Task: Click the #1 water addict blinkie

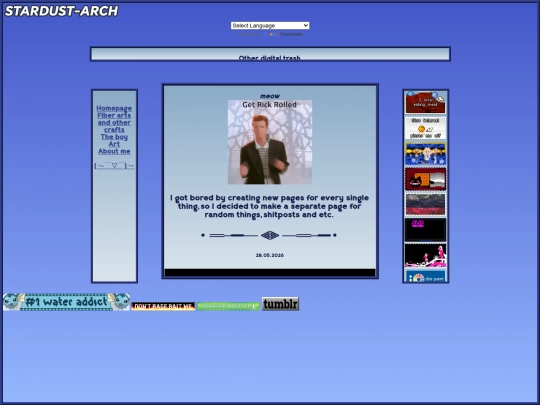Action: (66, 302)
